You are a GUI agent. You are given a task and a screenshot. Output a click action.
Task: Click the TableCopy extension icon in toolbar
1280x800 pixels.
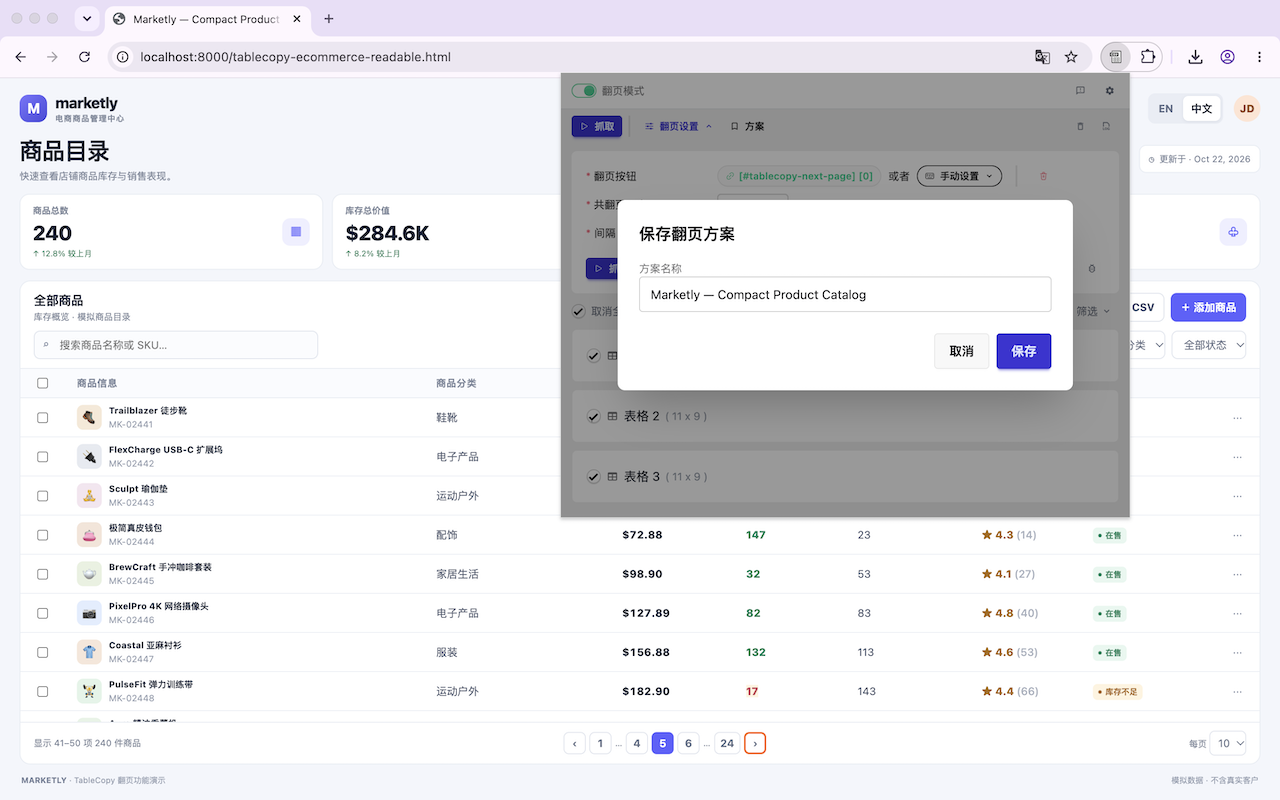1115,57
